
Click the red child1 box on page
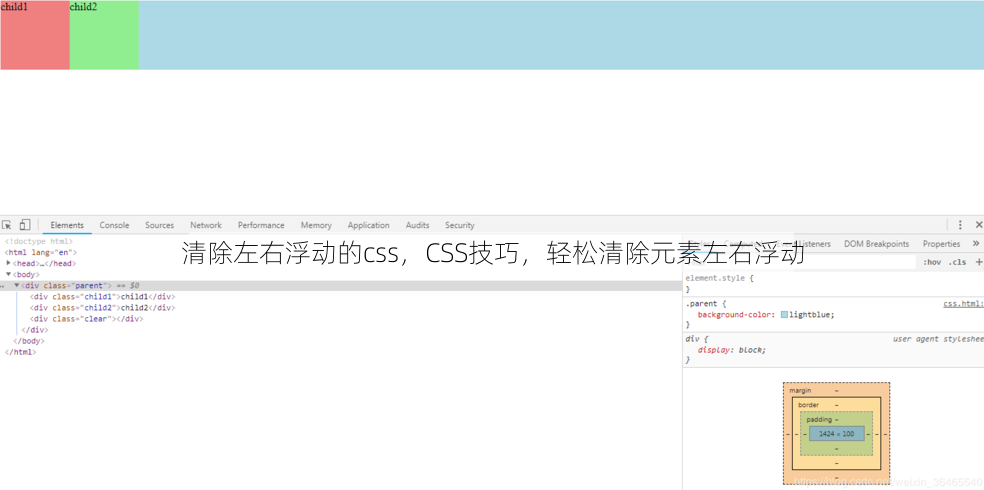pyautogui.click(x=35, y=35)
